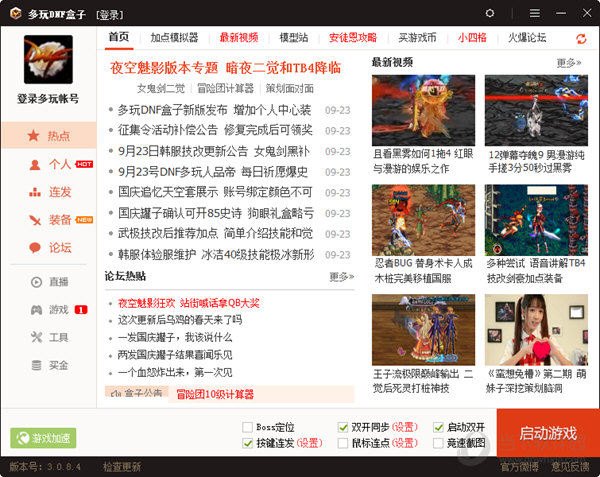Open 游戏 gamepad icon in sidebar

(36, 309)
